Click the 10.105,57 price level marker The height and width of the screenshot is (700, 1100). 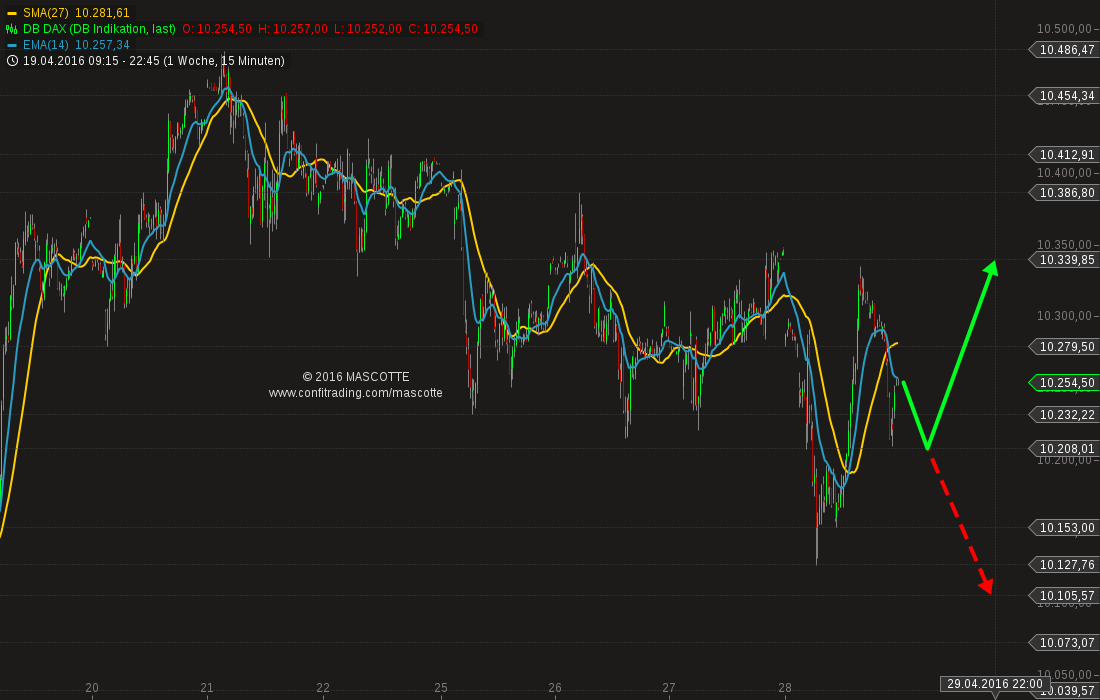click(x=1062, y=595)
